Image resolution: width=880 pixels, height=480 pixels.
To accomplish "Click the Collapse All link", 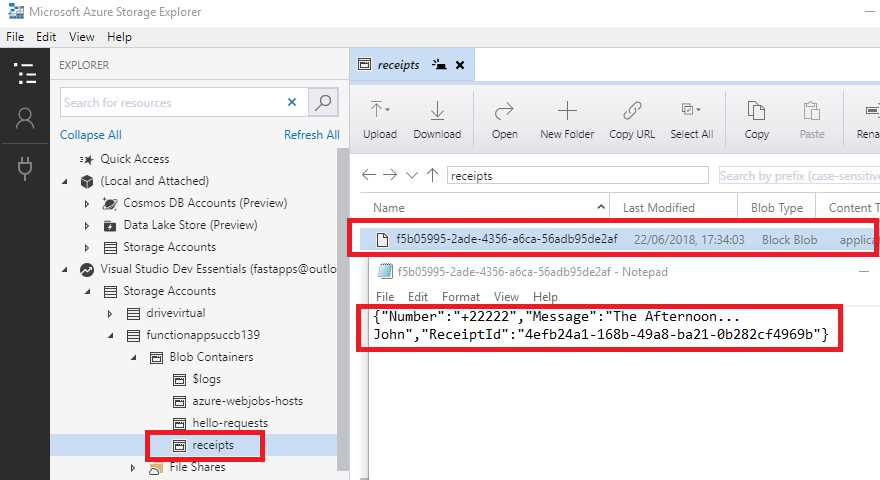I will 90,135.
